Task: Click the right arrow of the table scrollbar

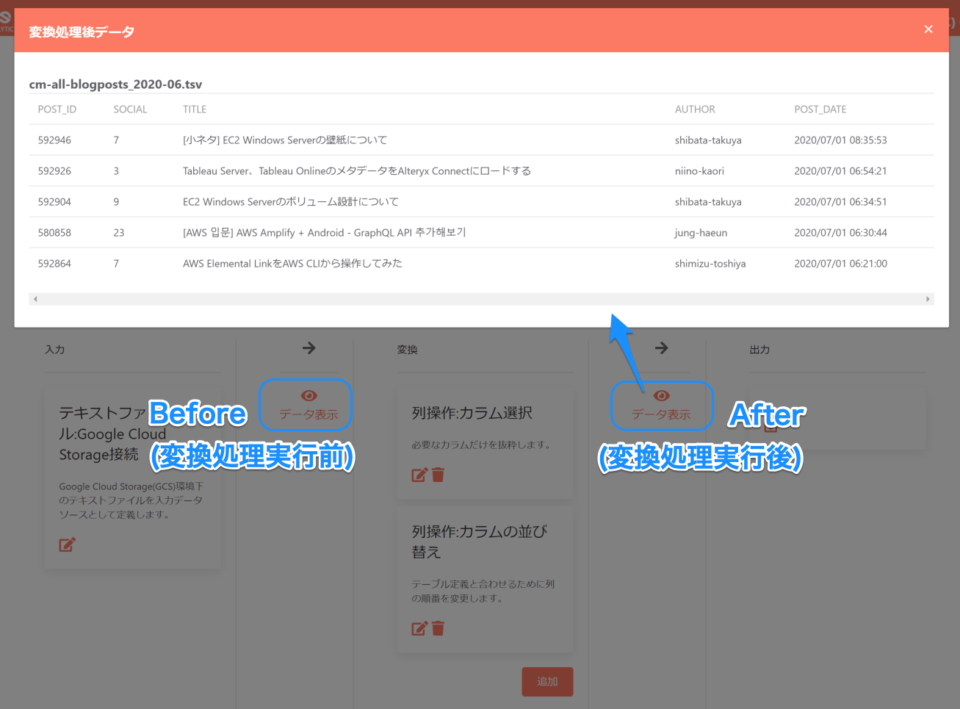Action: (x=927, y=299)
